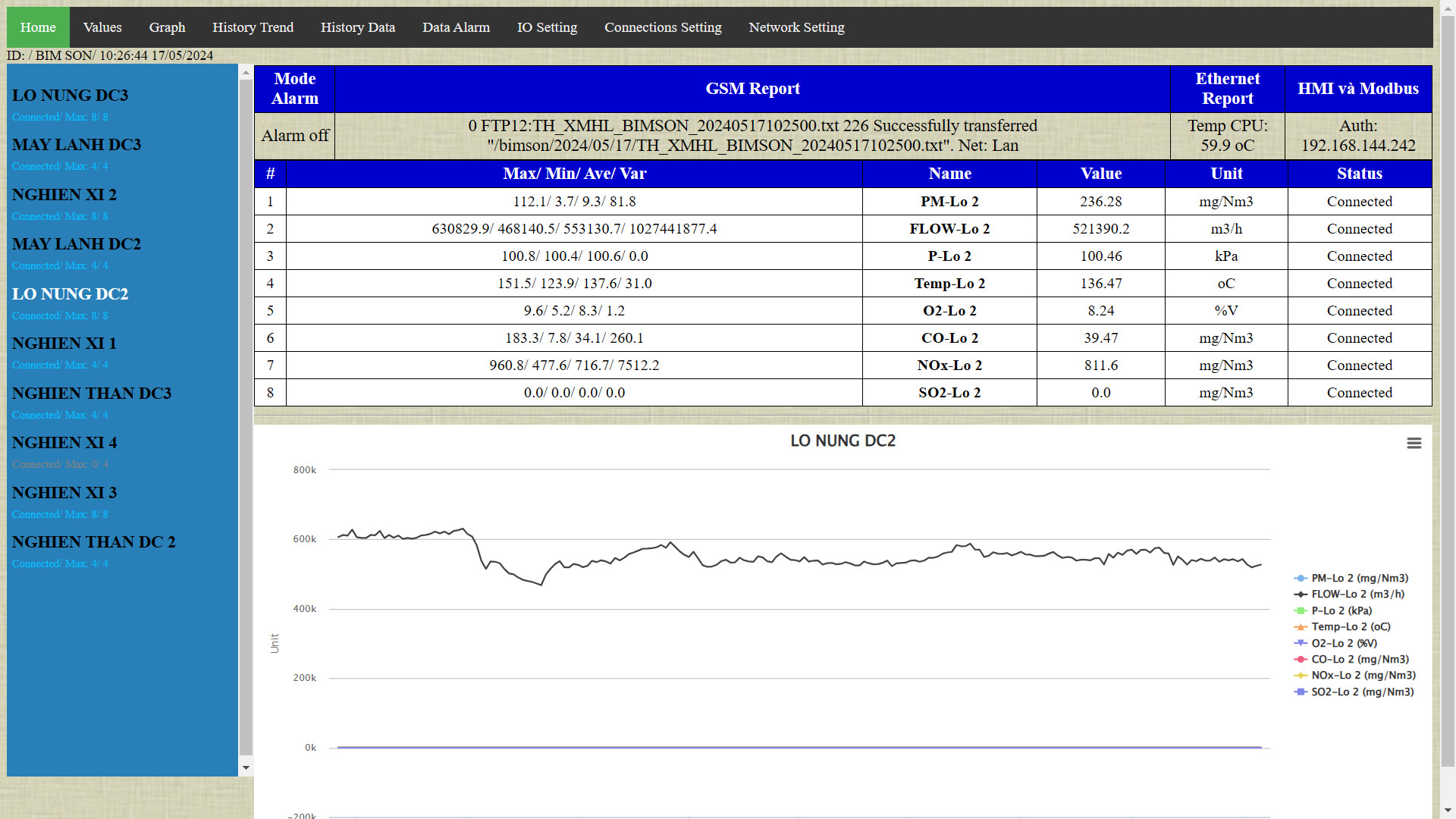Click the GSM Report header
1456x819 pixels.
click(x=752, y=89)
